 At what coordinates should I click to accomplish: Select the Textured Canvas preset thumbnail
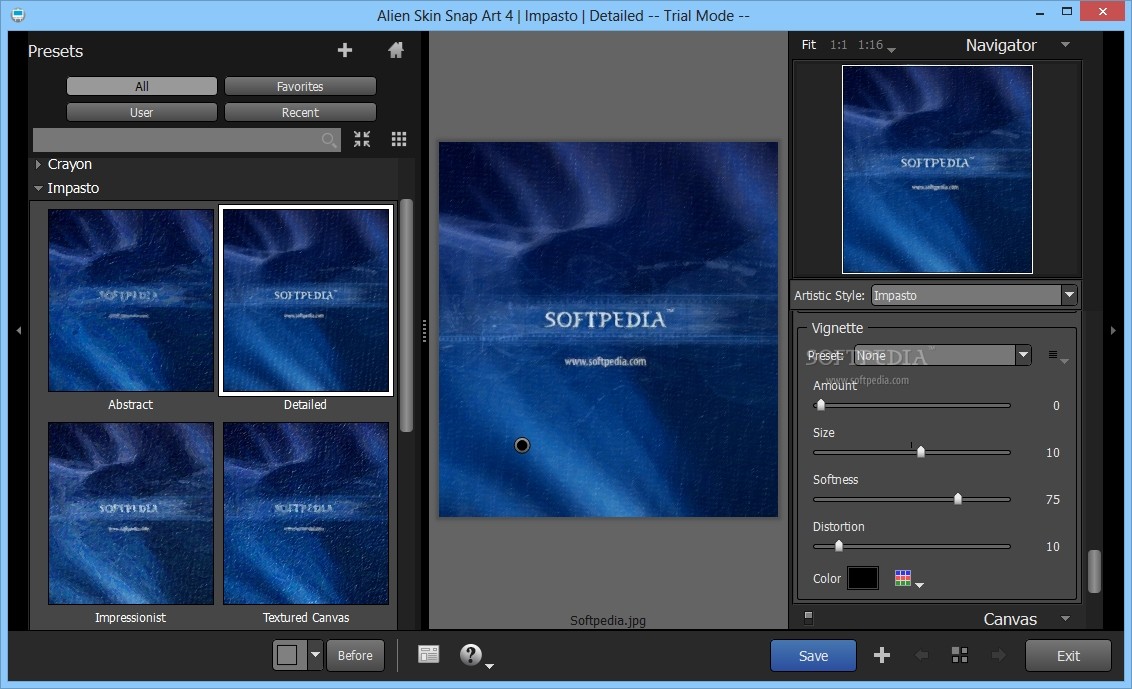point(306,514)
